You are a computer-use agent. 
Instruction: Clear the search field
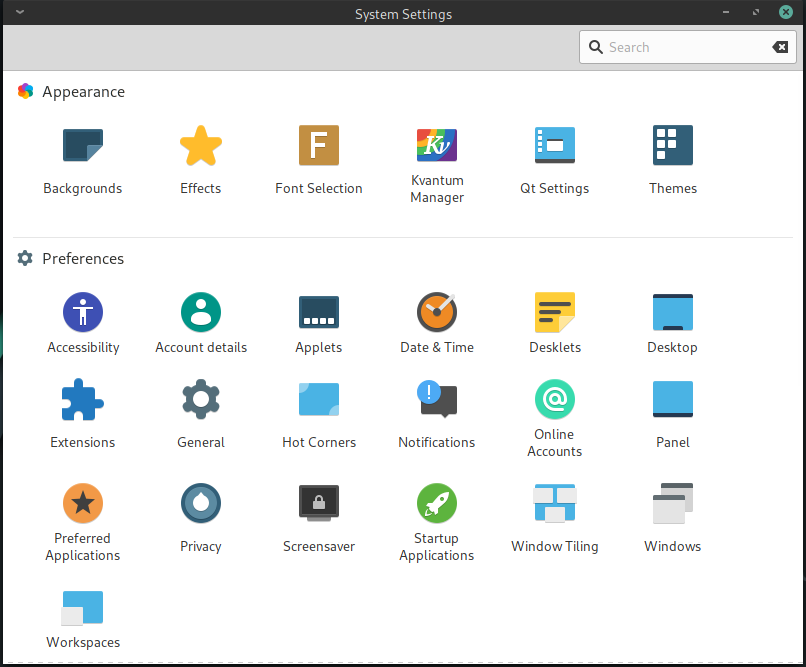780,46
